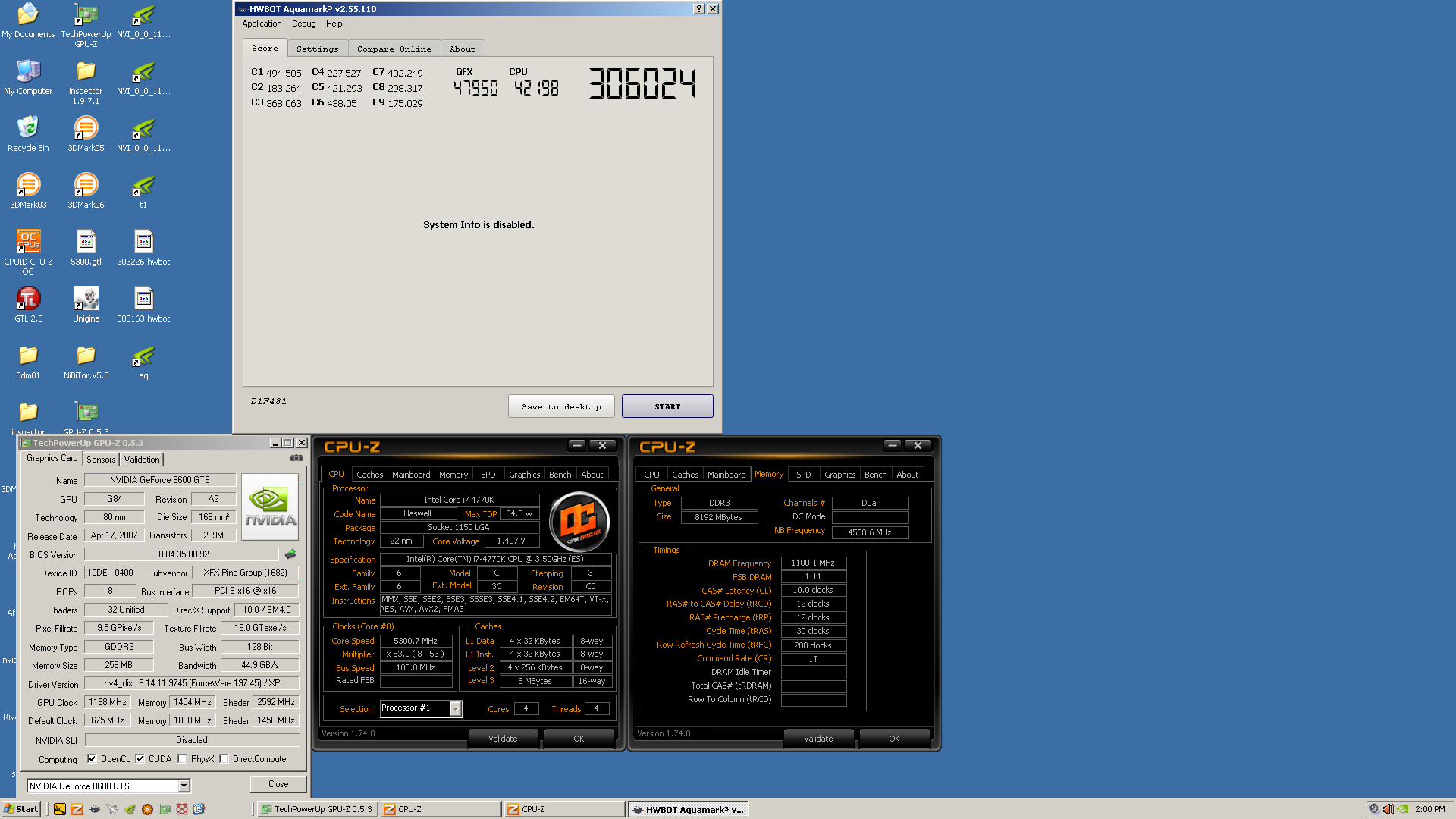Screen dimensions: 1456x819
Task: Open My Documents desktop icon
Action: click(28, 20)
